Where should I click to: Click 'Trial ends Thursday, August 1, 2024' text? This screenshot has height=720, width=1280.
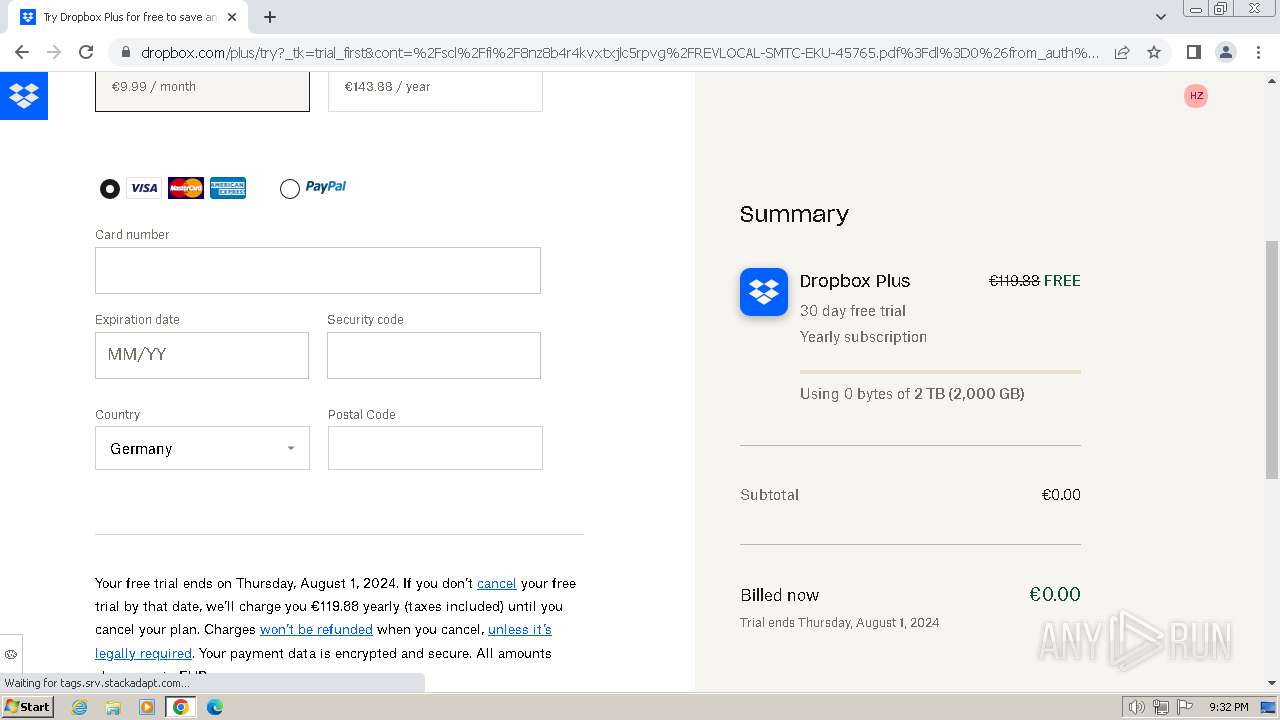pos(840,622)
